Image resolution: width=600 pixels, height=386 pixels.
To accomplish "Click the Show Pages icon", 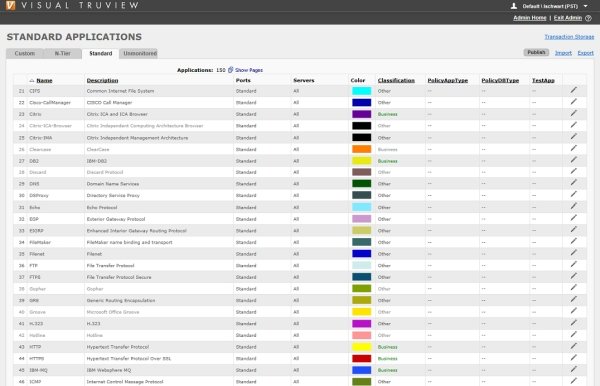I will pyautogui.click(x=230, y=70).
